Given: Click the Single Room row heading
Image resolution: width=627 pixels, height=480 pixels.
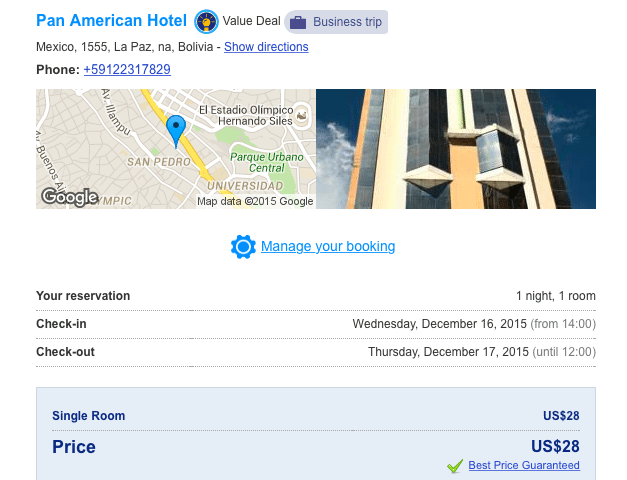Looking at the screenshot, I should click(x=88, y=416).
